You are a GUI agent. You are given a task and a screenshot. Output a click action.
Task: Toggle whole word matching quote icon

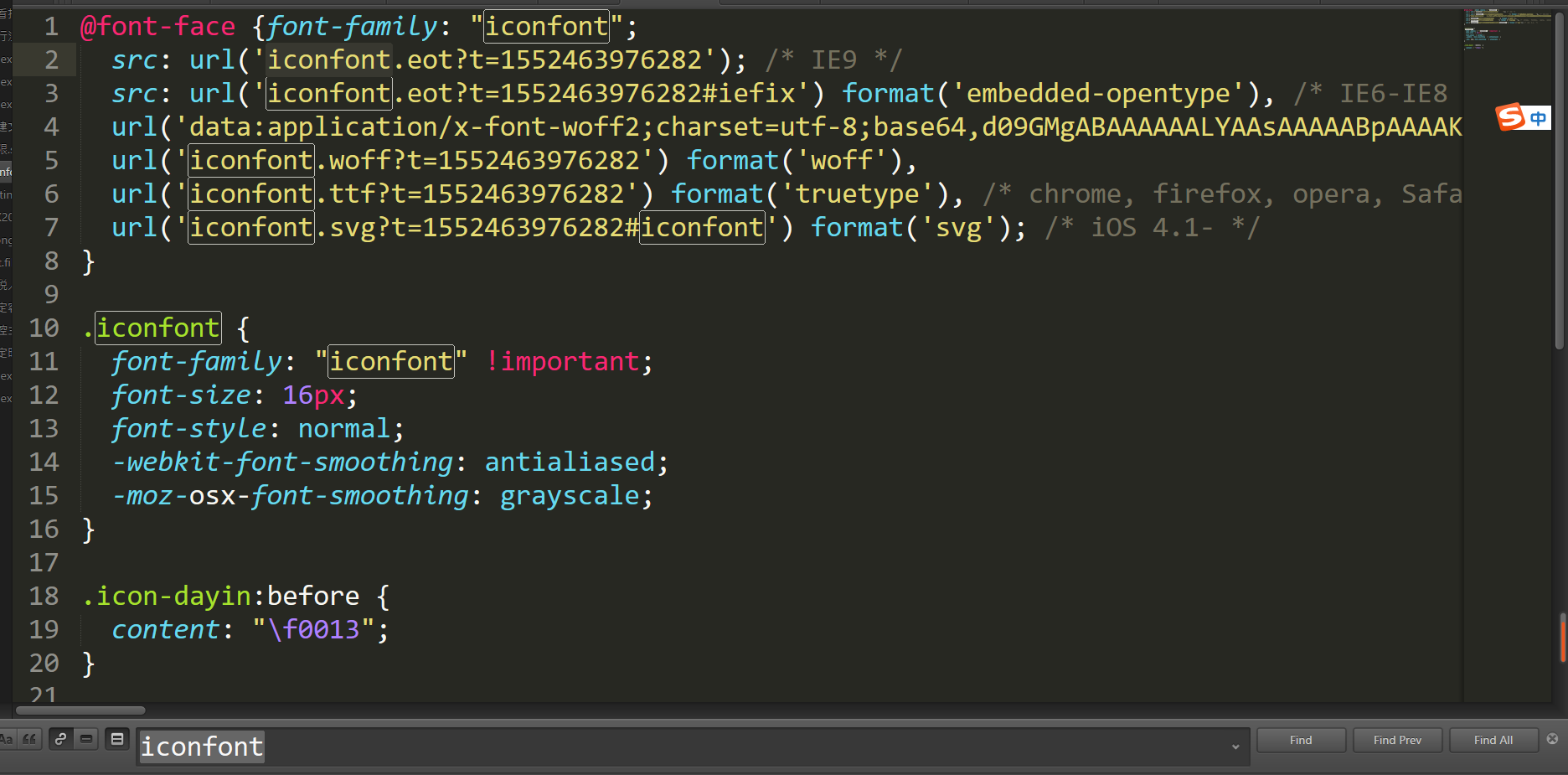tap(30, 739)
